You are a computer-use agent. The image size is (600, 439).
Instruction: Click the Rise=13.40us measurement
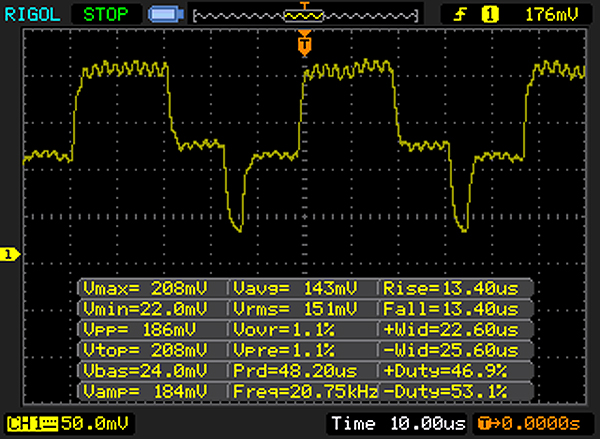[451, 288]
